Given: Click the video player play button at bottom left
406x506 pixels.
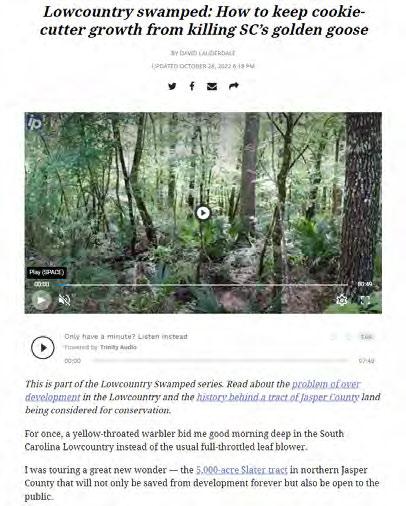Looking at the screenshot, I should 41,300.
